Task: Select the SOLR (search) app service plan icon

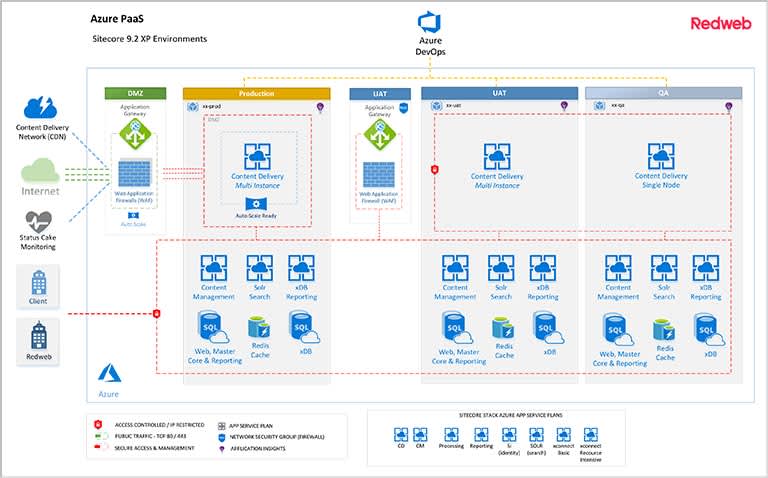Action: (x=536, y=434)
